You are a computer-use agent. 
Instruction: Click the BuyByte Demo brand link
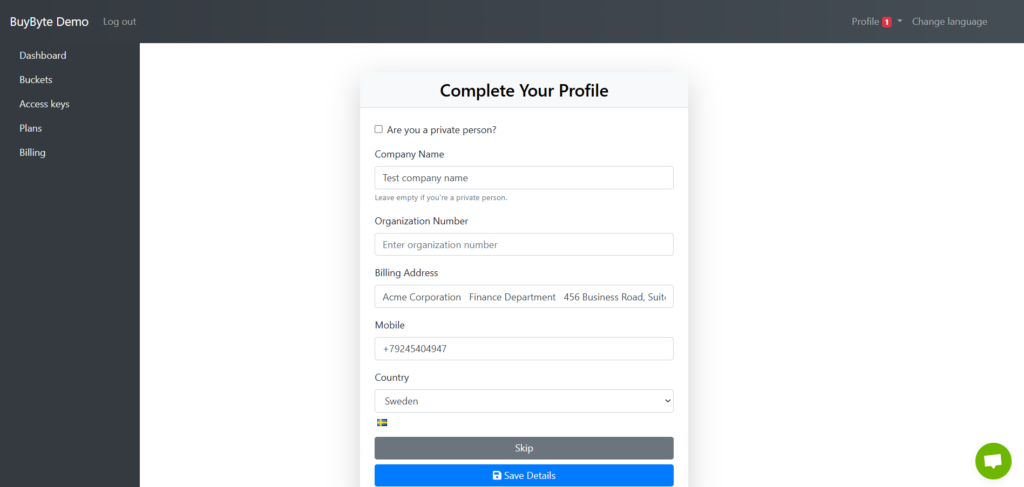click(49, 22)
